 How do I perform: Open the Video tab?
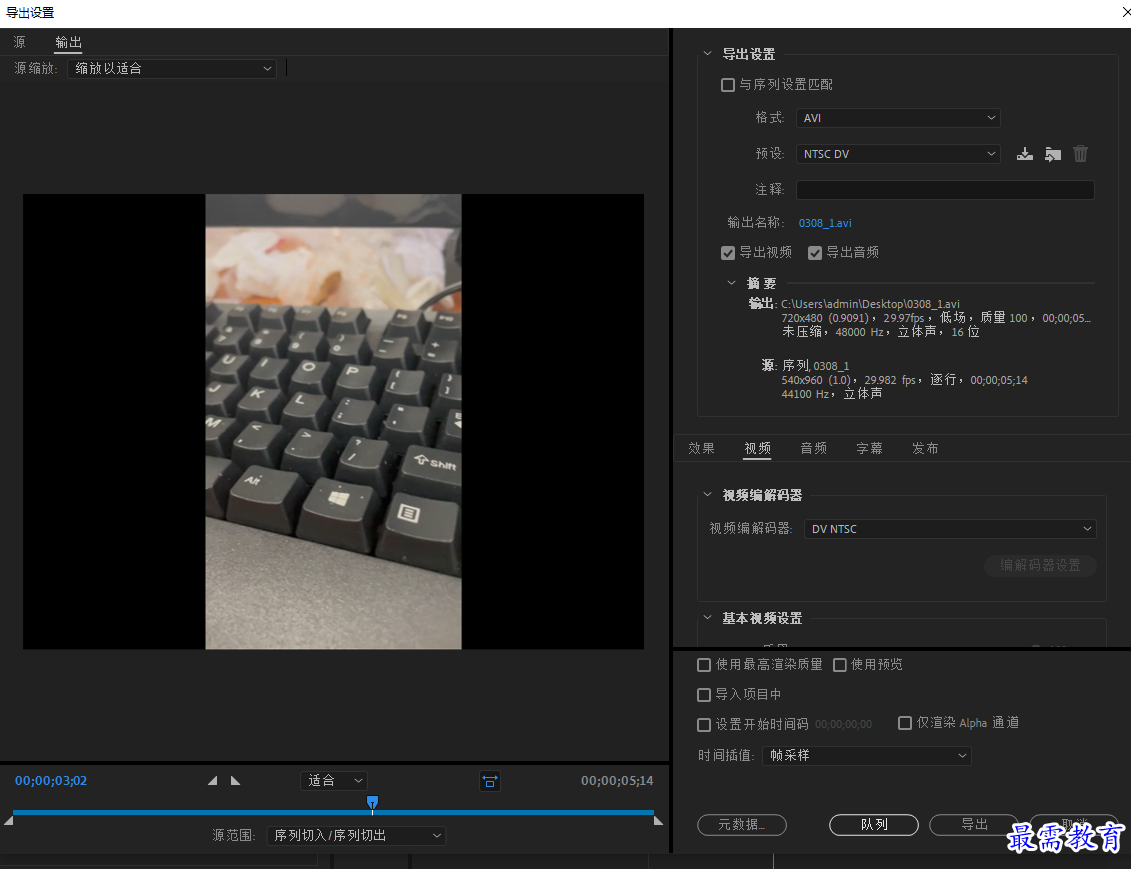[x=757, y=448]
